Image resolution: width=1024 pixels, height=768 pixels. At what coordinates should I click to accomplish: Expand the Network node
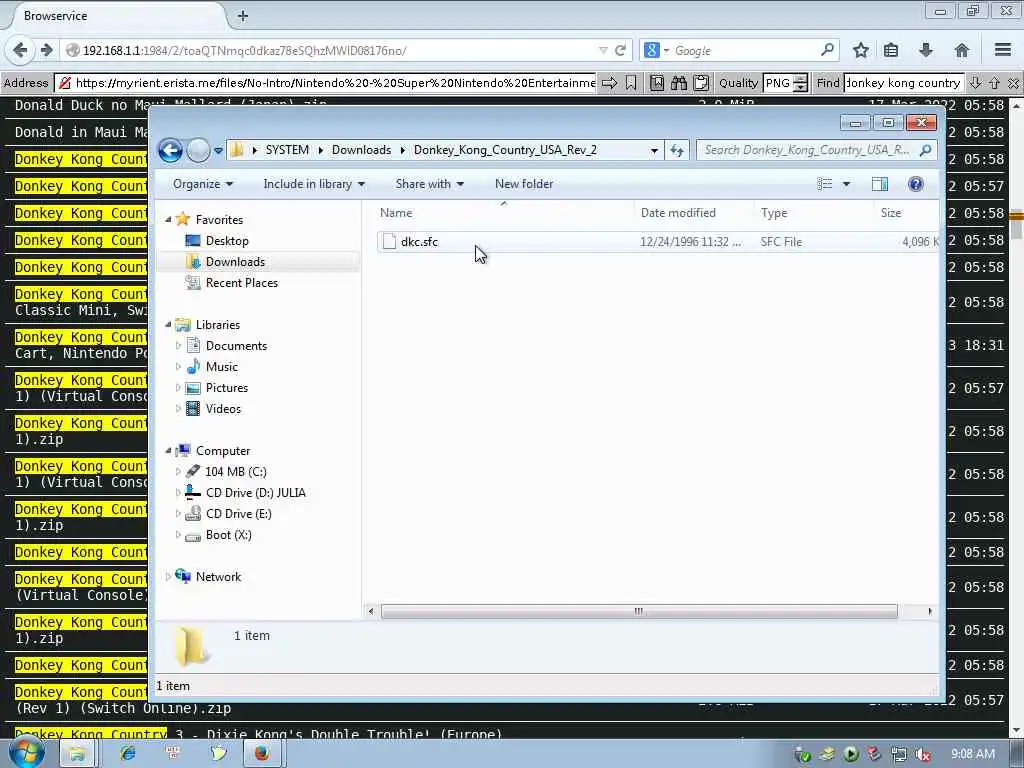click(168, 577)
